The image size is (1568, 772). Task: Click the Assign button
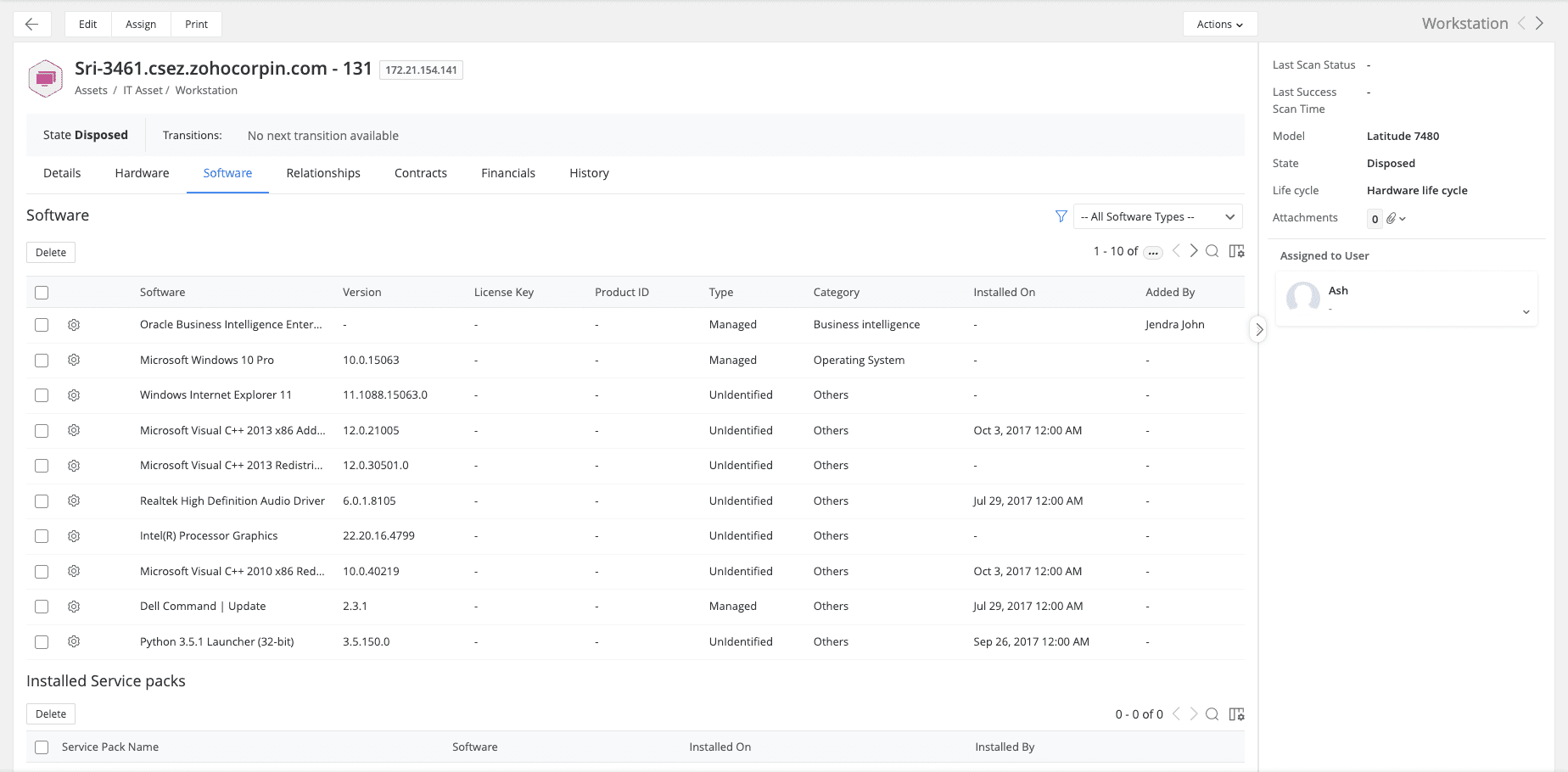point(141,25)
